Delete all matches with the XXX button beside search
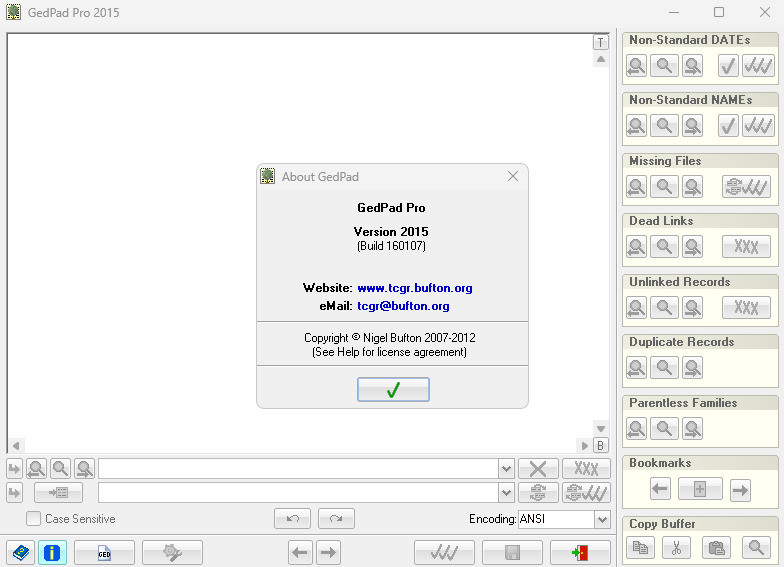The height and width of the screenshot is (567, 784). coord(586,469)
